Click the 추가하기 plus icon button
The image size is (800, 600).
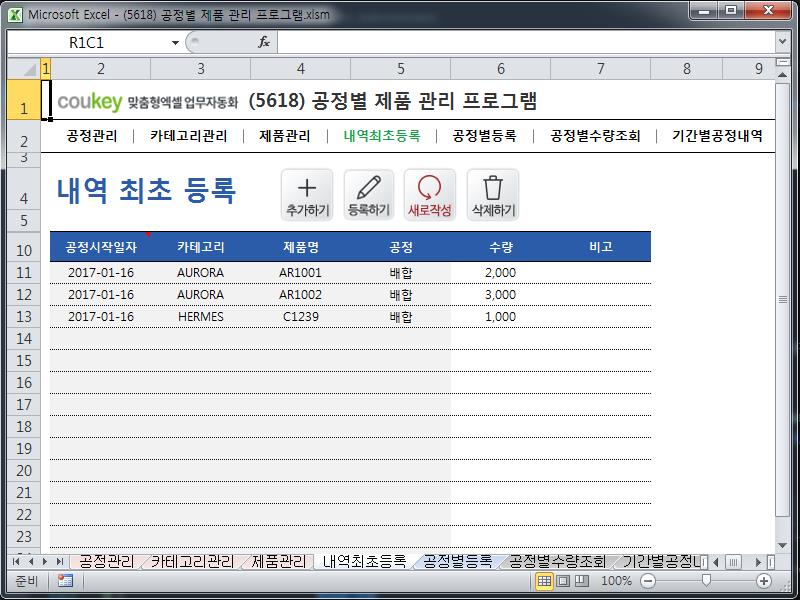coord(307,195)
